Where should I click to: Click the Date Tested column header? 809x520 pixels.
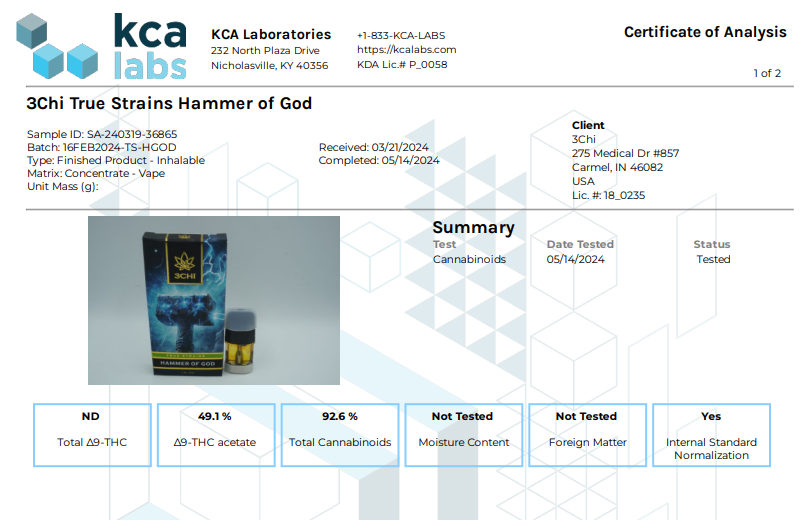(x=580, y=245)
